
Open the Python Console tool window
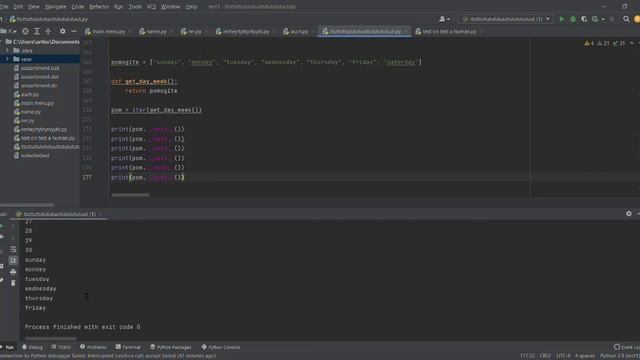click(x=221, y=347)
